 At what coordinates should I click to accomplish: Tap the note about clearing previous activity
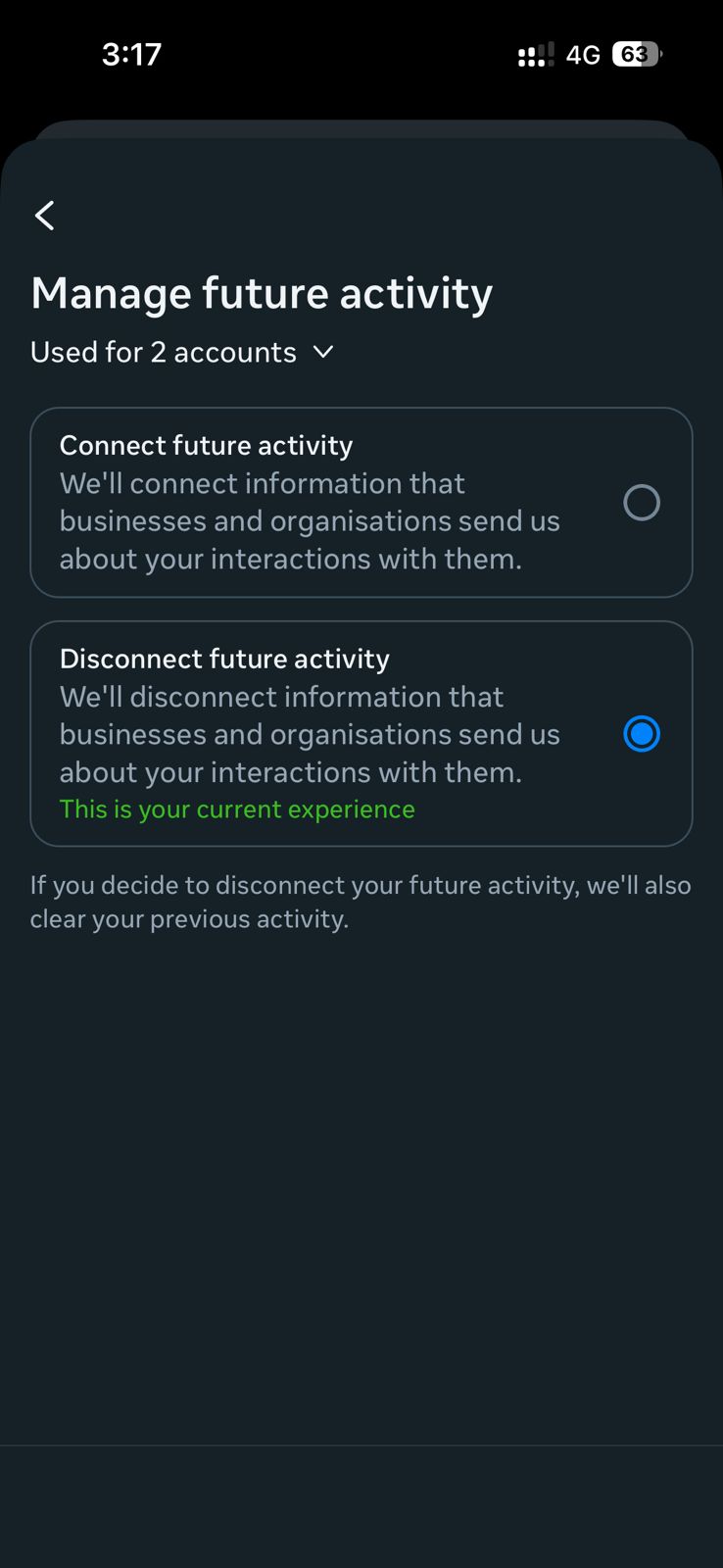coord(361,902)
